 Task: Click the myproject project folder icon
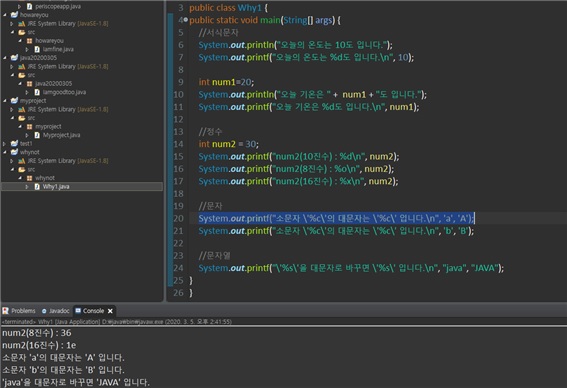pyautogui.click(x=14, y=100)
